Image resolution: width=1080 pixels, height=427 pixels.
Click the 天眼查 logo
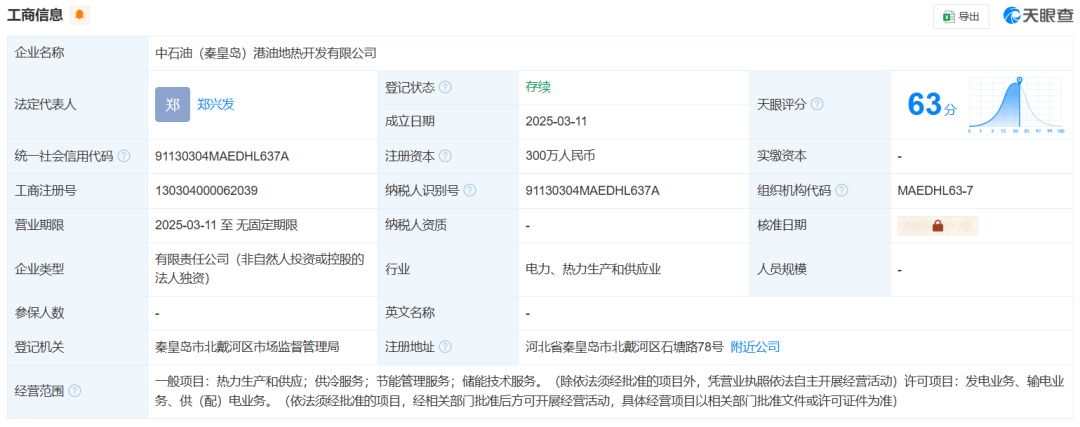[1038, 16]
